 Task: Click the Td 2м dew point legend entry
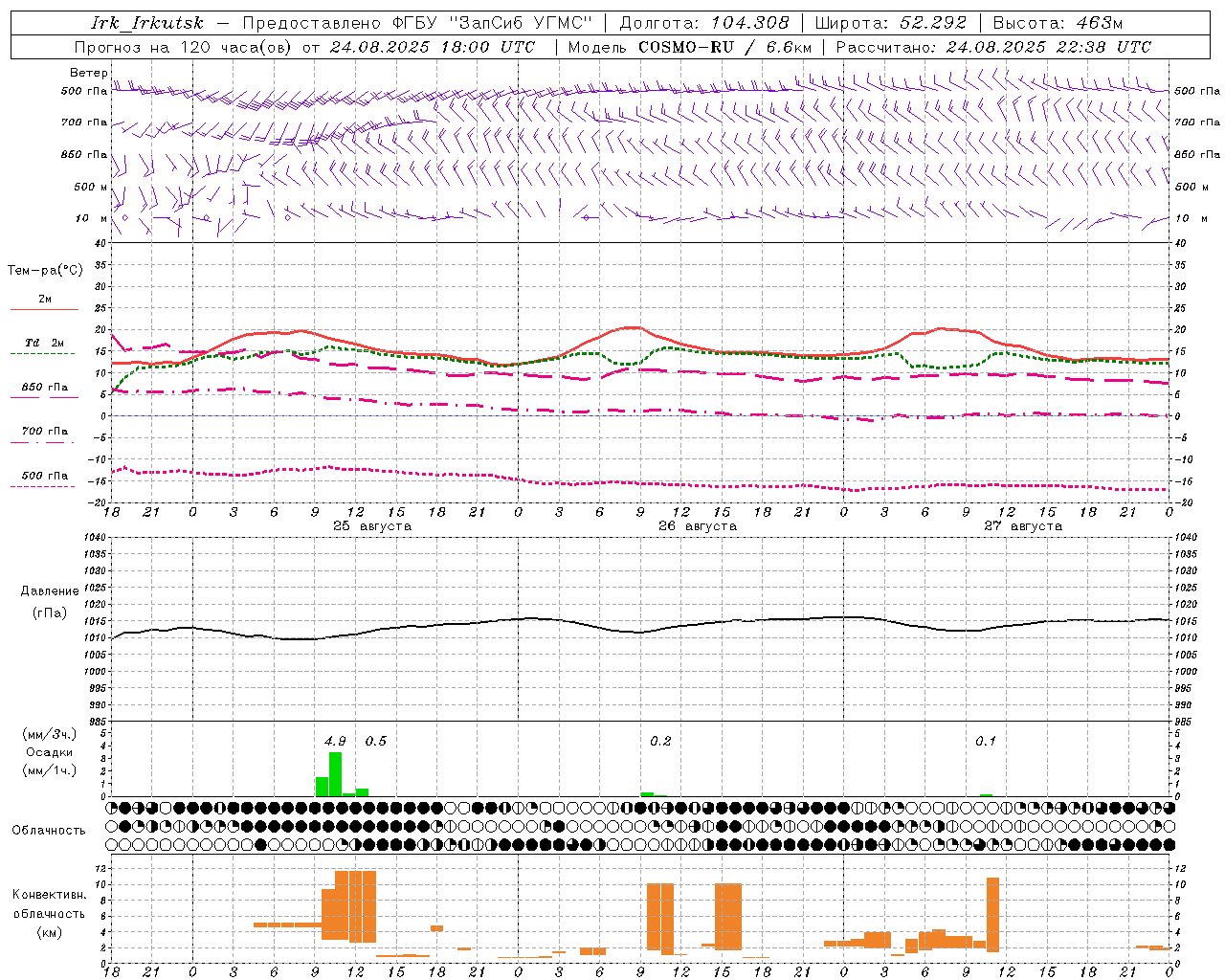point(44,343)
